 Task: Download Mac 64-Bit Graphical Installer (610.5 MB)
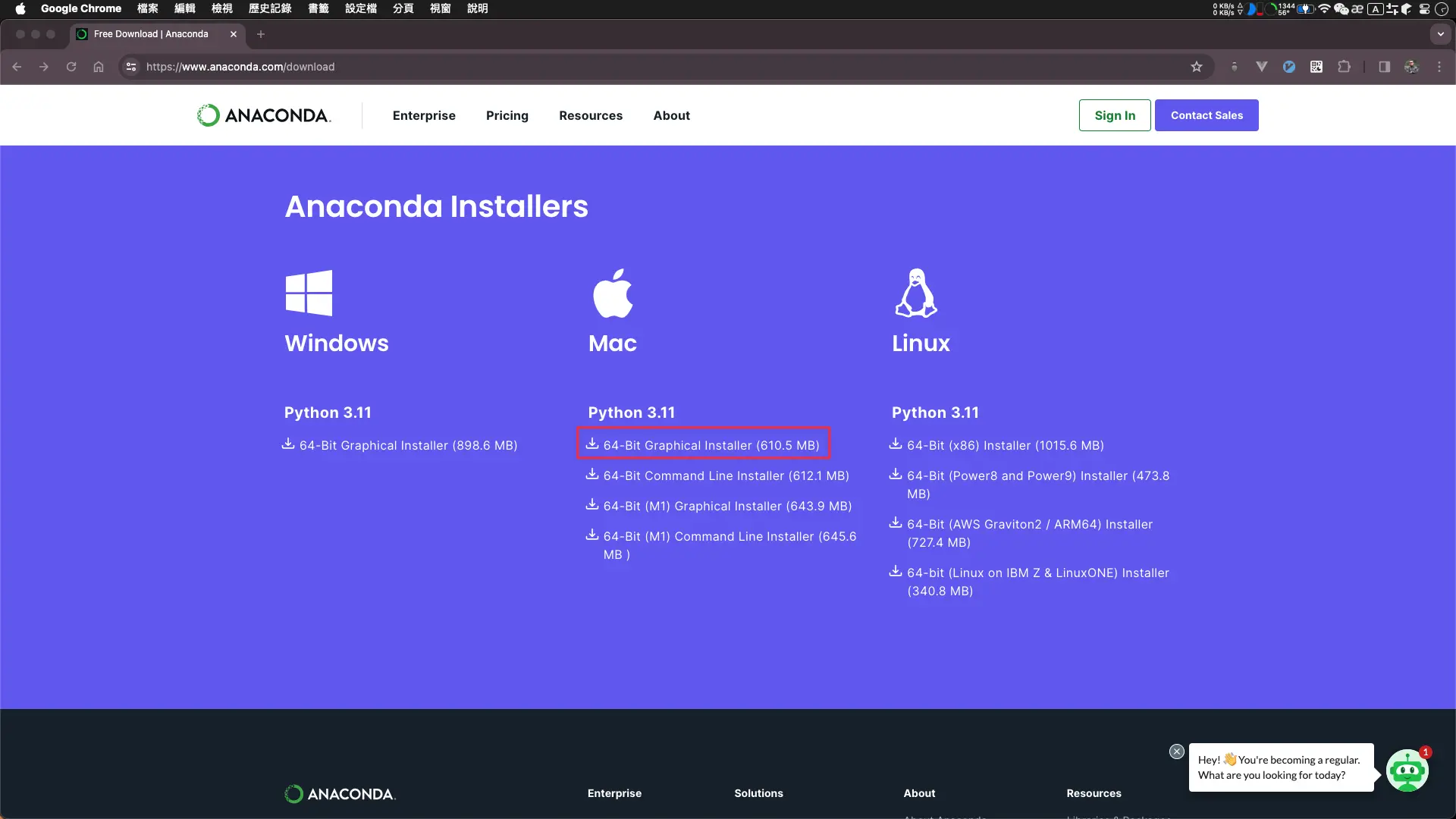click(703, 445)
